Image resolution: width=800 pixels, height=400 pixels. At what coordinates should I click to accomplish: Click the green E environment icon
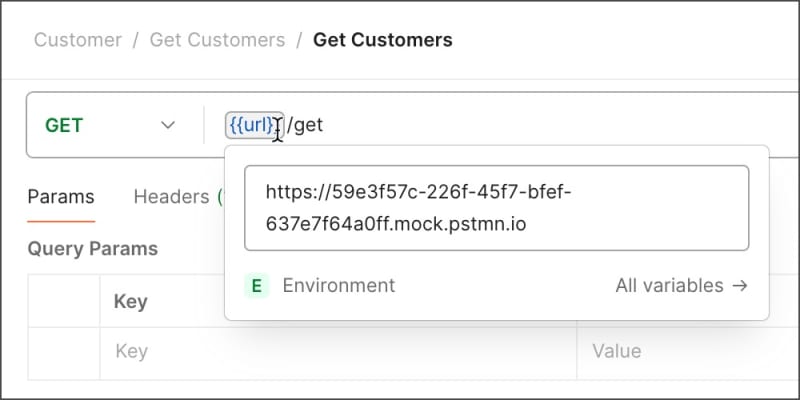point(257,286)
